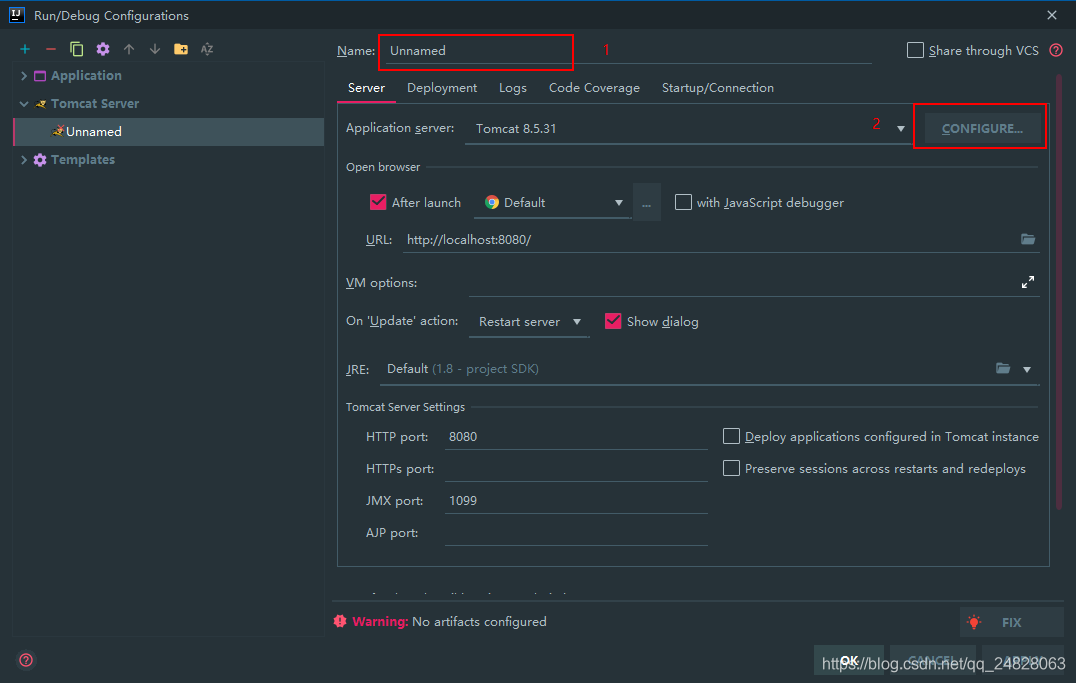Click the Templates gear icon in the tree
The width and height of the screenshot is (1076, 683).
pyautogui.click(x=40, y=159)
